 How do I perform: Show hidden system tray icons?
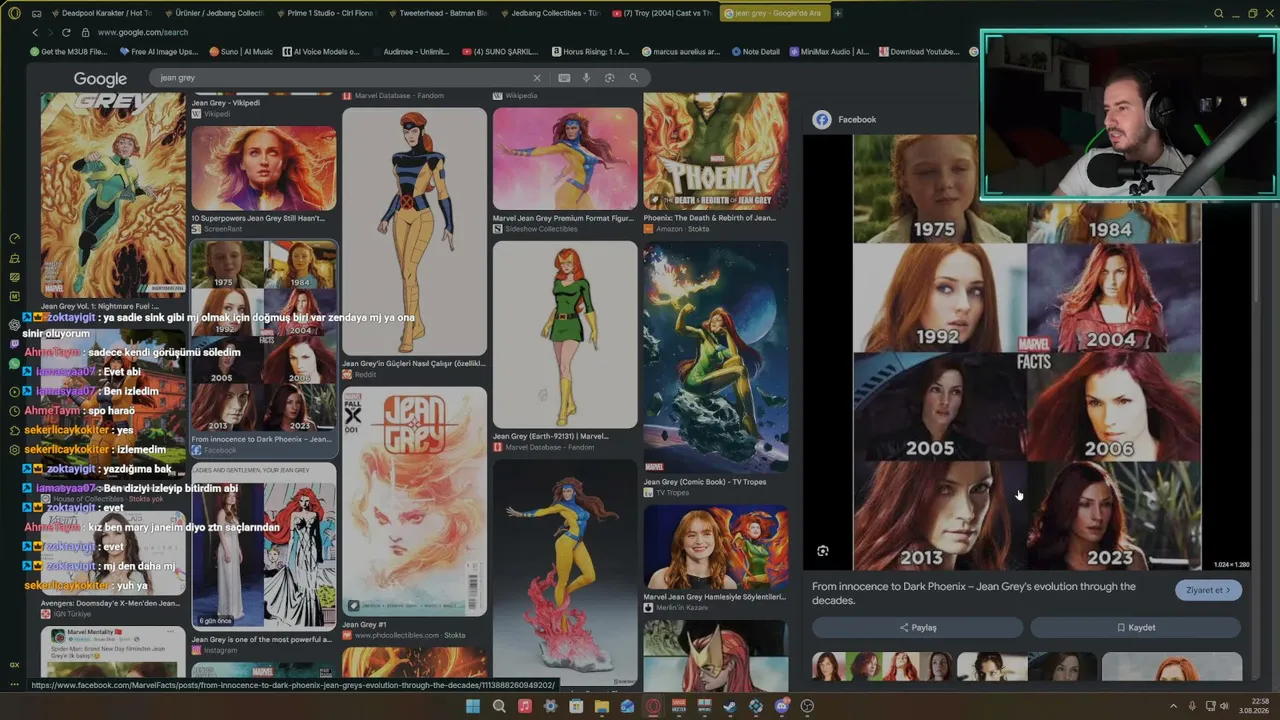click(x=1174, y=706)
